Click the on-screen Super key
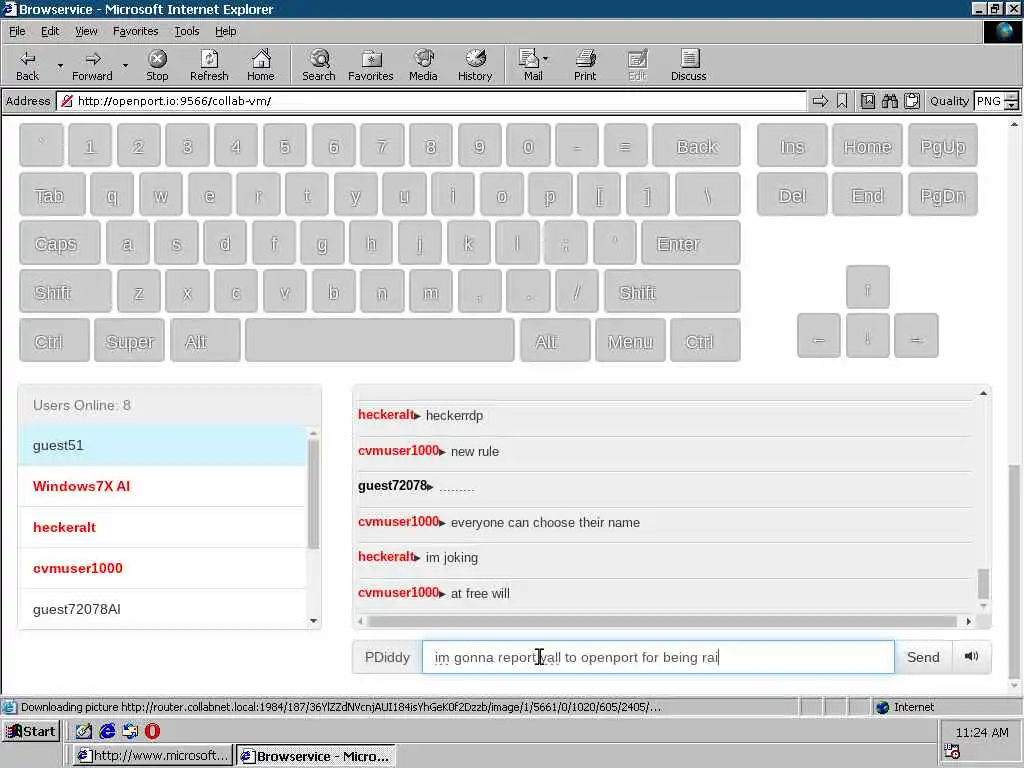1024x768 pixels. point(129,340)
